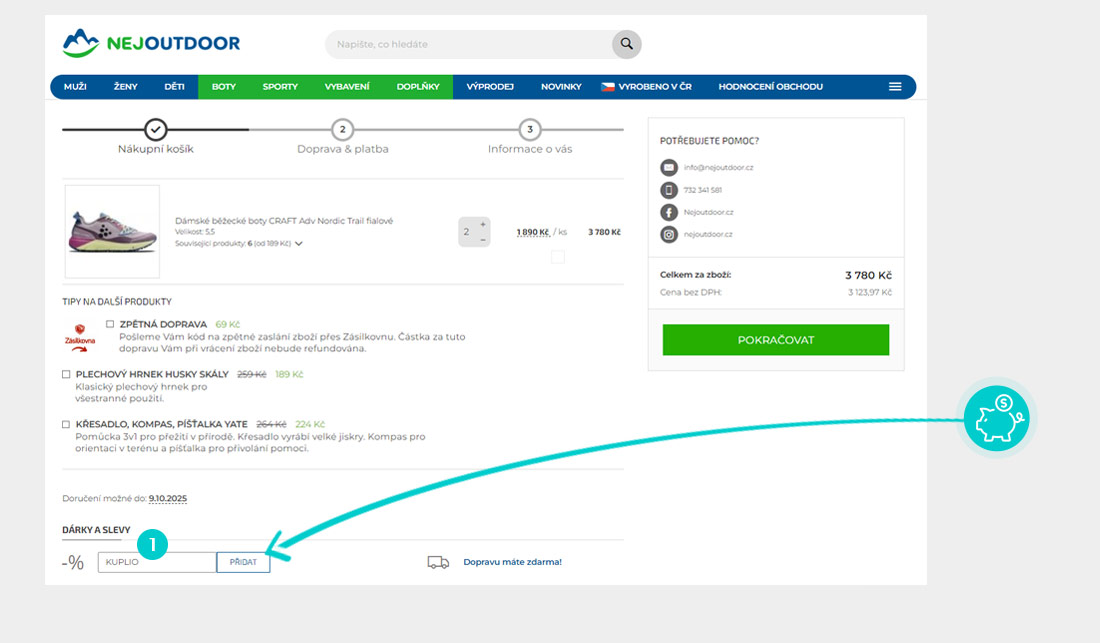The image size is (1100, 643).
Task: Check the Zpětná doprava checkbox
Action: pyautogui.click(x=110, y=324)
